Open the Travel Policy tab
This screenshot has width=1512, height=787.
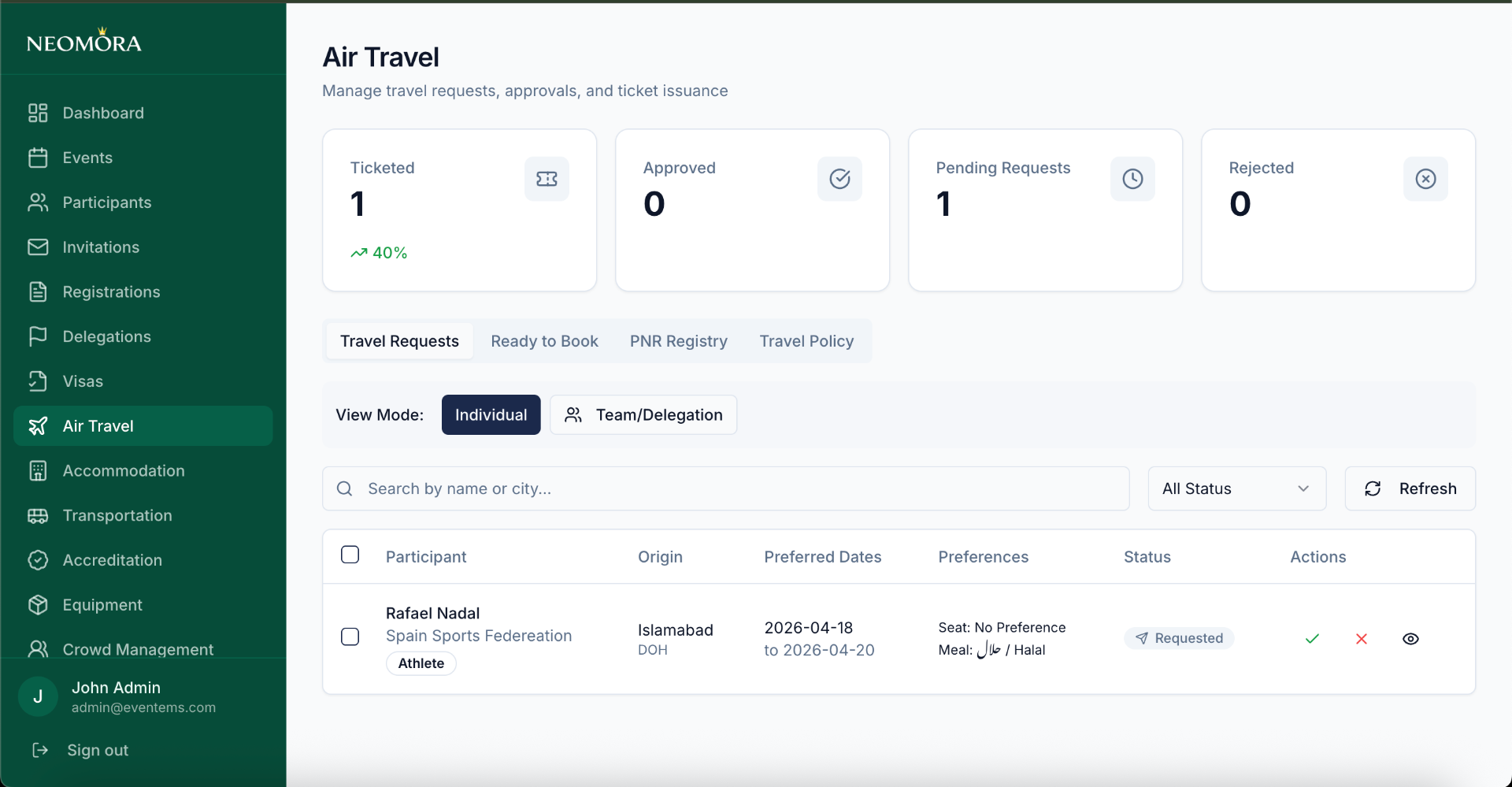[x=806, y=341]
